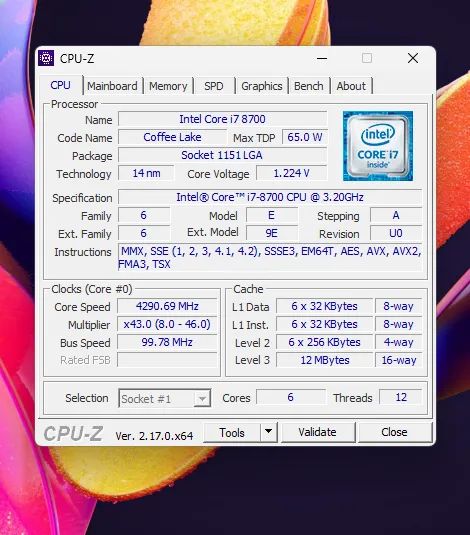Click the Intel Core i7 logo badge
The width and height of the screenshot is (470, 535).
tap(378, 146)
